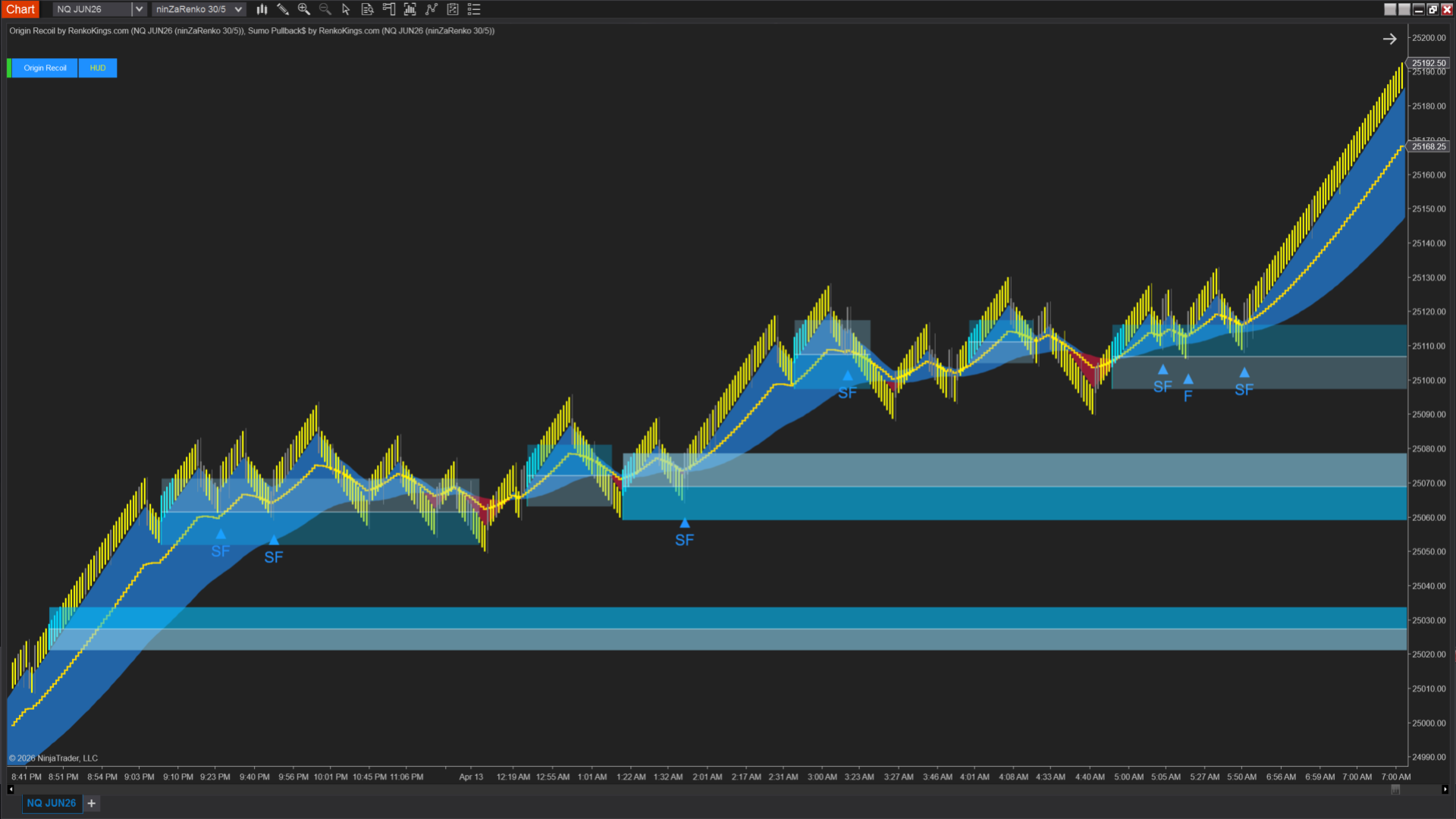The image size is (1456, 819).
Task: Open the bar type chart style icon
Action: point(262,9)
